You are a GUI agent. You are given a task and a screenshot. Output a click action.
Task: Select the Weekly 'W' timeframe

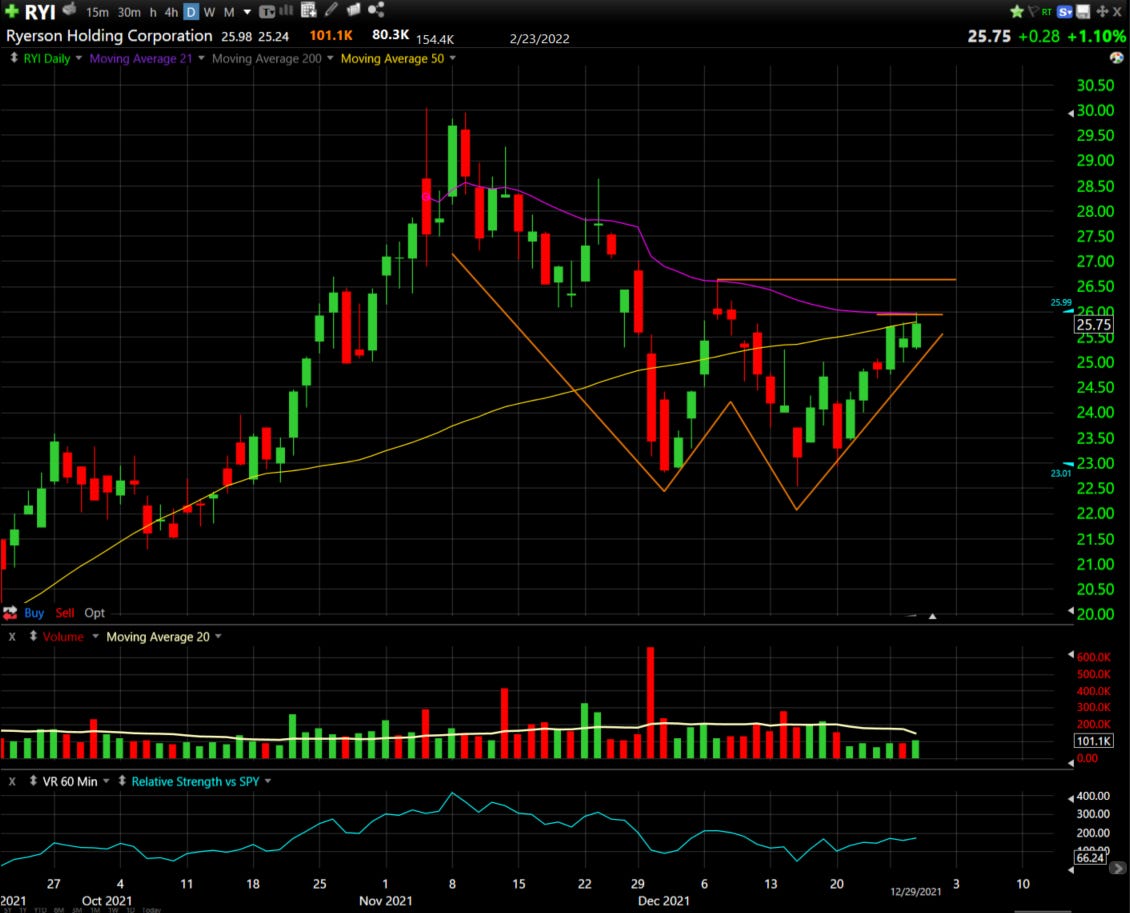209,12
